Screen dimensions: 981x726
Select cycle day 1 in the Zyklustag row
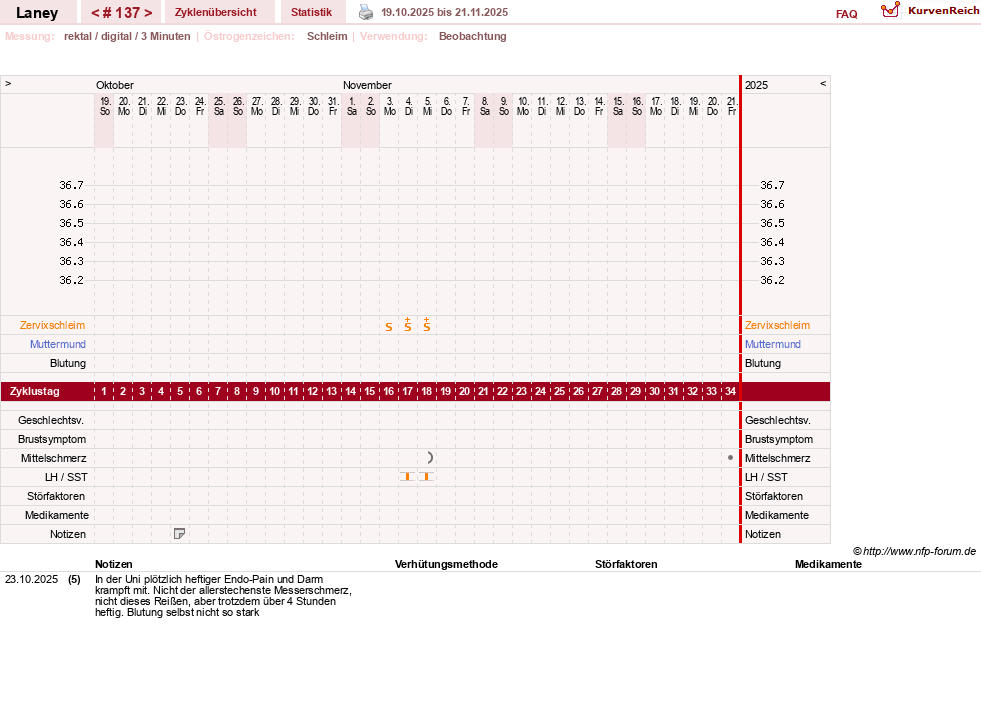coord(104,391)
